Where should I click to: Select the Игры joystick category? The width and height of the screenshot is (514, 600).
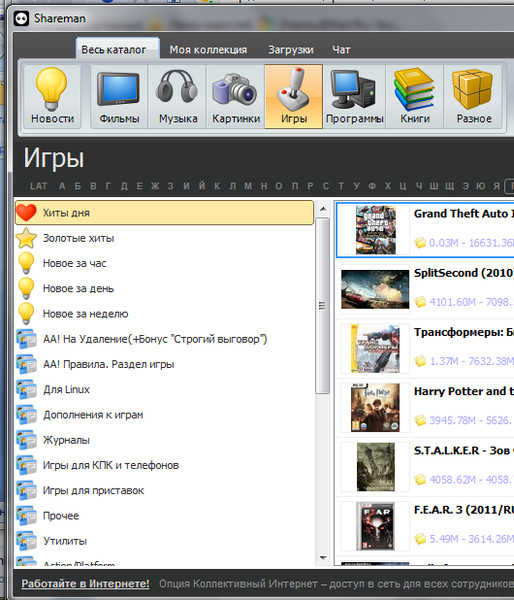(x=294, y=96)
